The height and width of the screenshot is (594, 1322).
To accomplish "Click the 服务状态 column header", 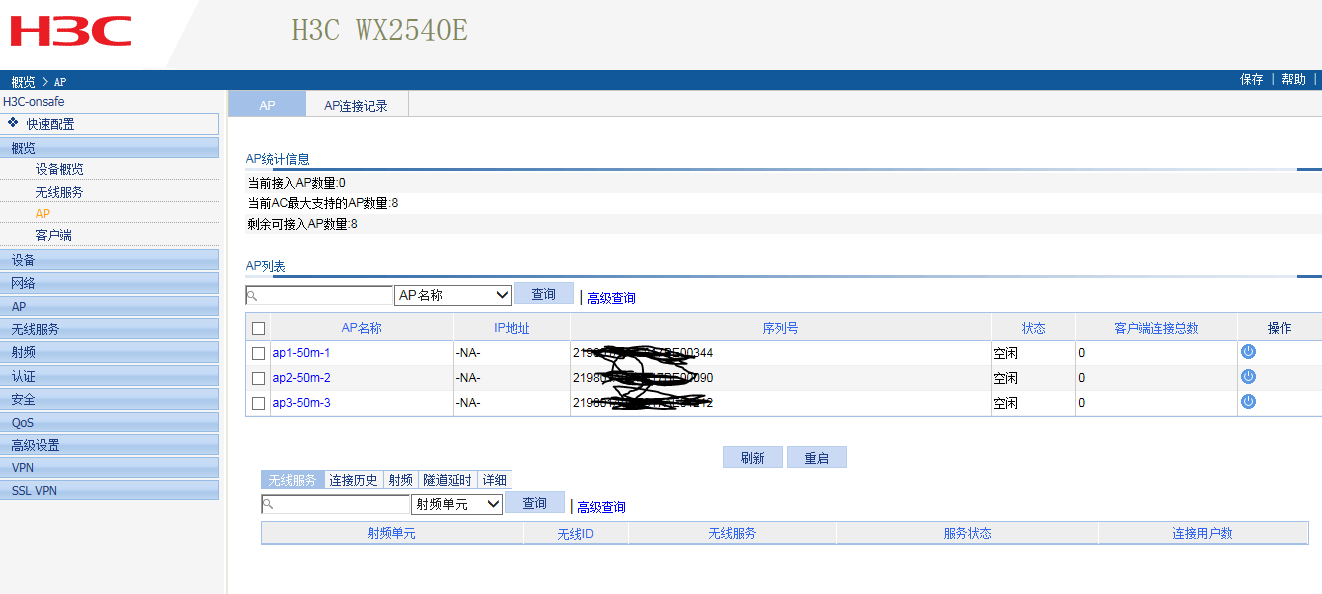I will pos(968,533).
